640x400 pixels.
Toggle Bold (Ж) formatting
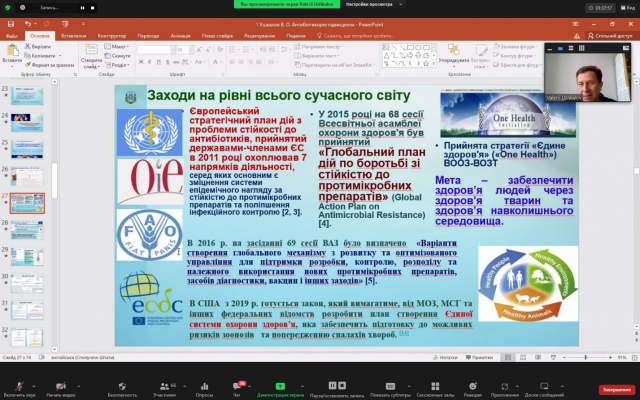pyautogui.click(x=141, y=62)
